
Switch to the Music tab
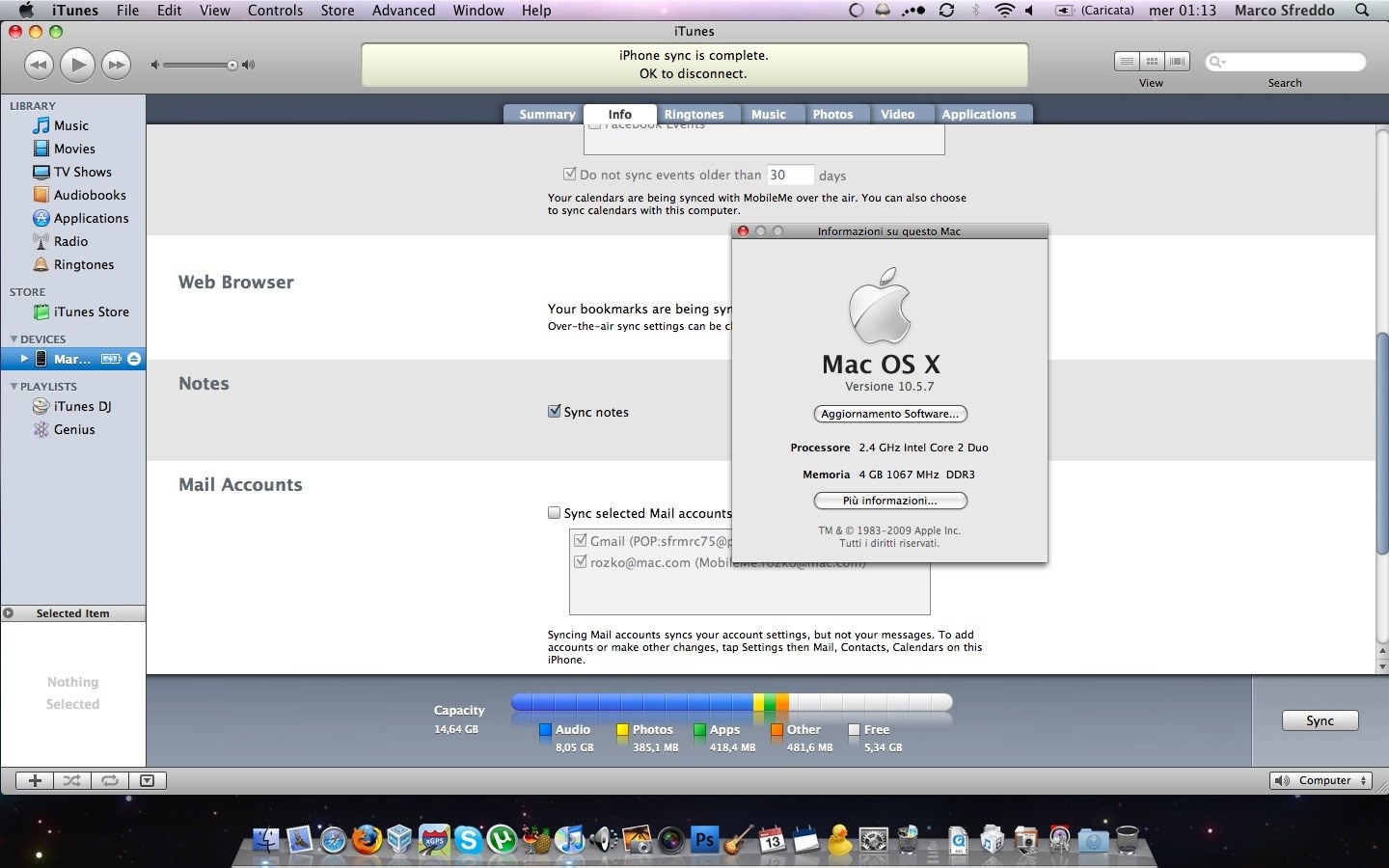coord(768,114)
